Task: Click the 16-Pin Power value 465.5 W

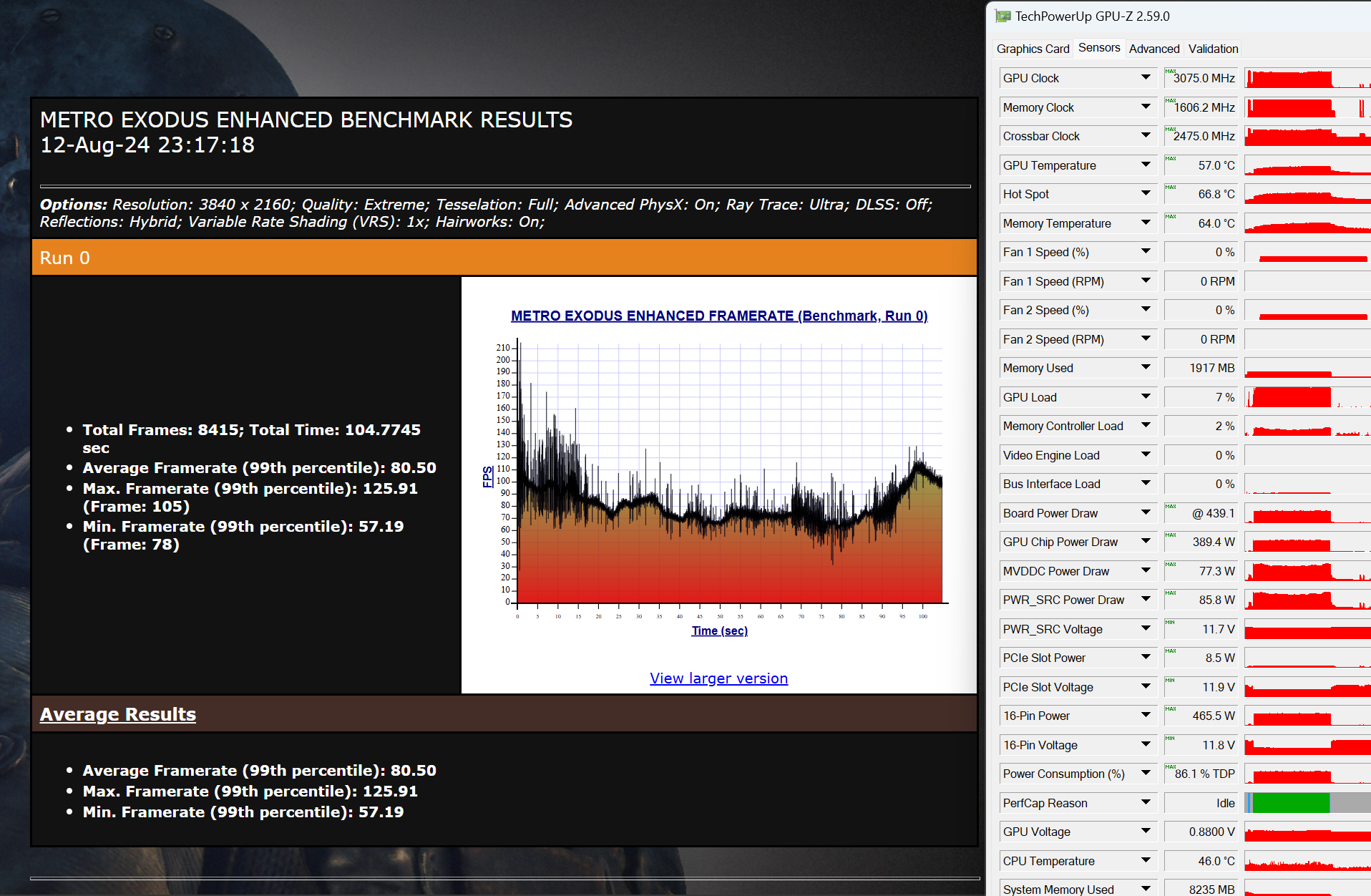Action: [x=1201, y=716]
